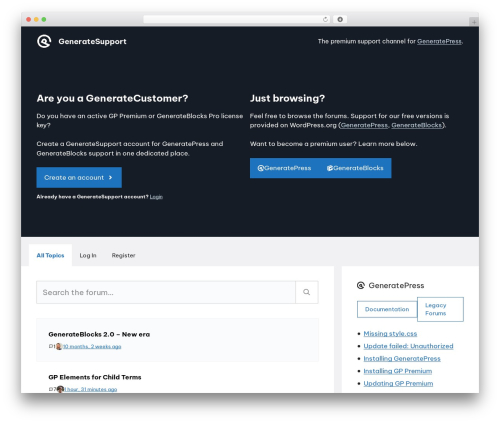The height and width of the screenshot is (423, 500).
Task: Open topic GP Elements for Child Terms
Action: [95, 377]
